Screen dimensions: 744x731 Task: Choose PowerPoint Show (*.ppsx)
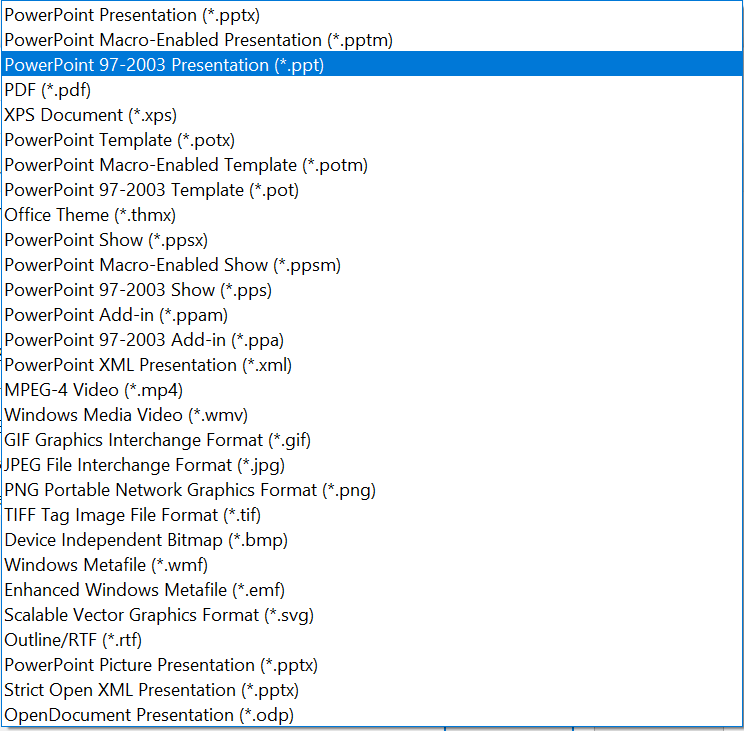click(x=372, y=240)
